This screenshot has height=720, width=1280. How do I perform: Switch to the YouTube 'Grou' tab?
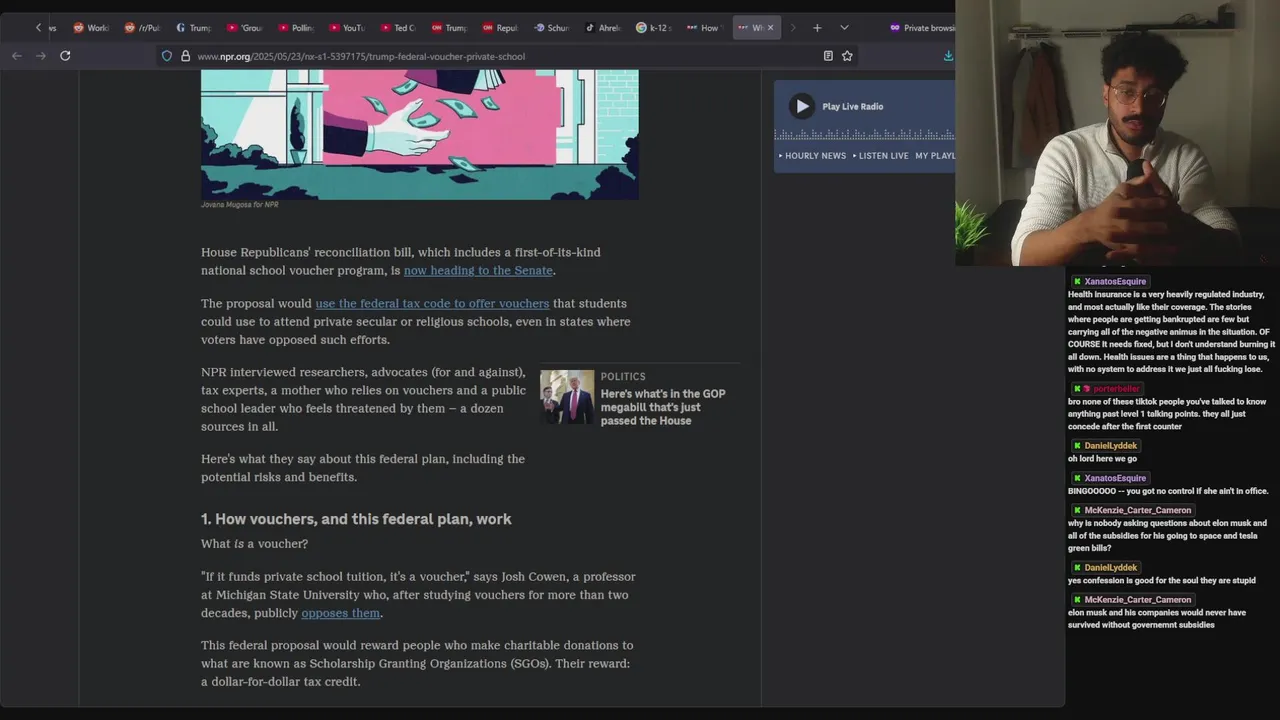tap(244, 28)
